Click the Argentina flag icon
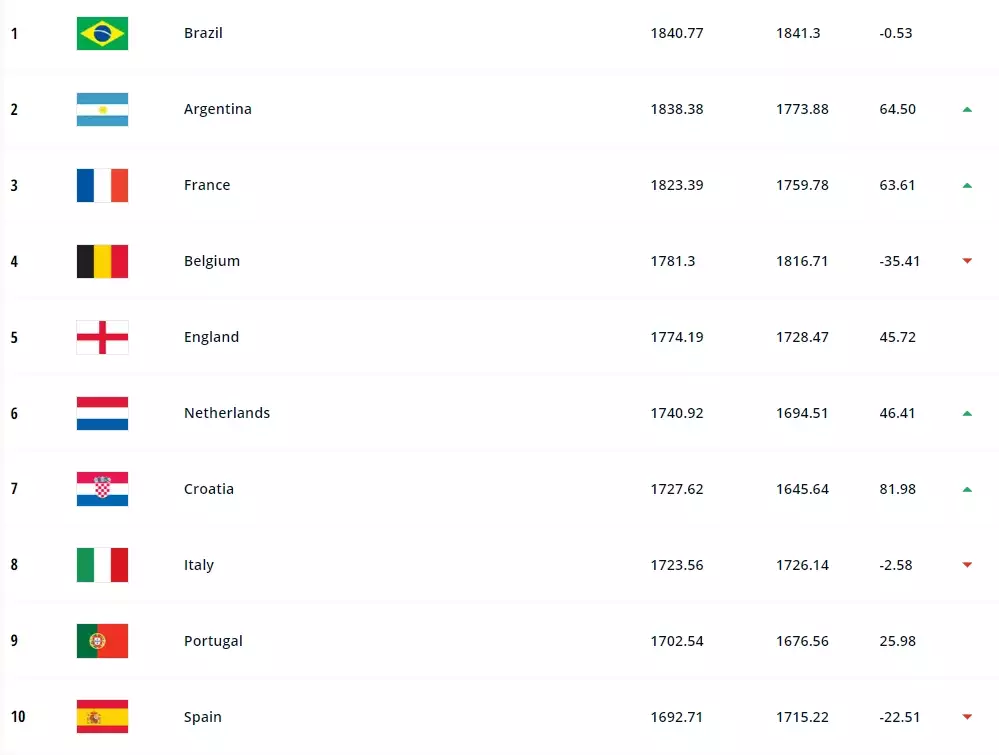Image resolution: width=999 pixels, height=755 pixels. (x=102, y=109)
